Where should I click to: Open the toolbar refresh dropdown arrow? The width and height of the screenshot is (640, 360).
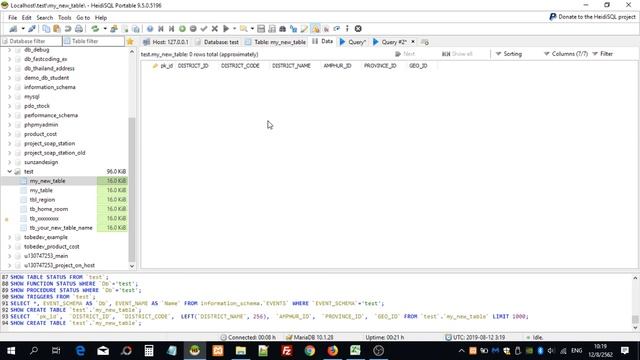pyautogui.click(x=105, y=29)
